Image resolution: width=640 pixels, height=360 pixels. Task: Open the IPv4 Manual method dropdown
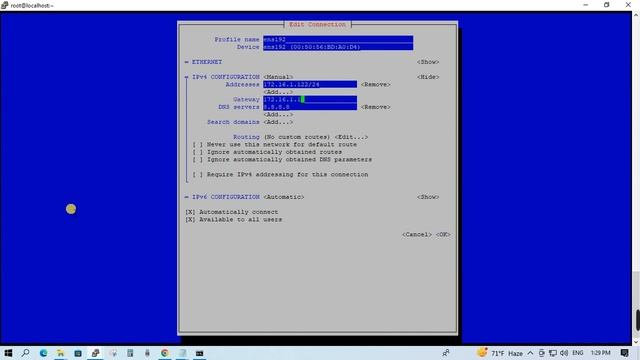(x=278, y=77)
